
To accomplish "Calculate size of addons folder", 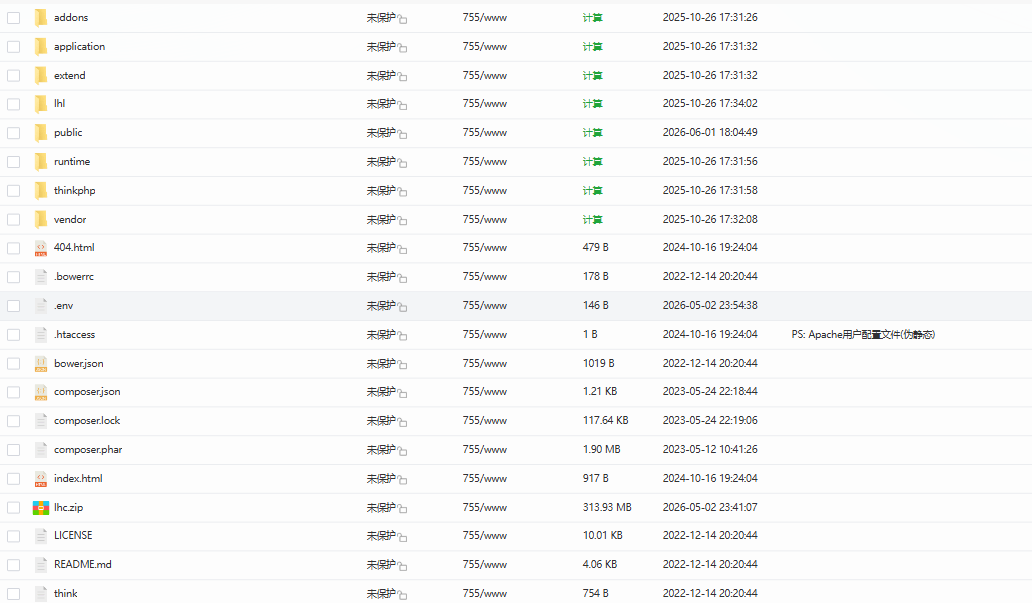I will point(592,18).
